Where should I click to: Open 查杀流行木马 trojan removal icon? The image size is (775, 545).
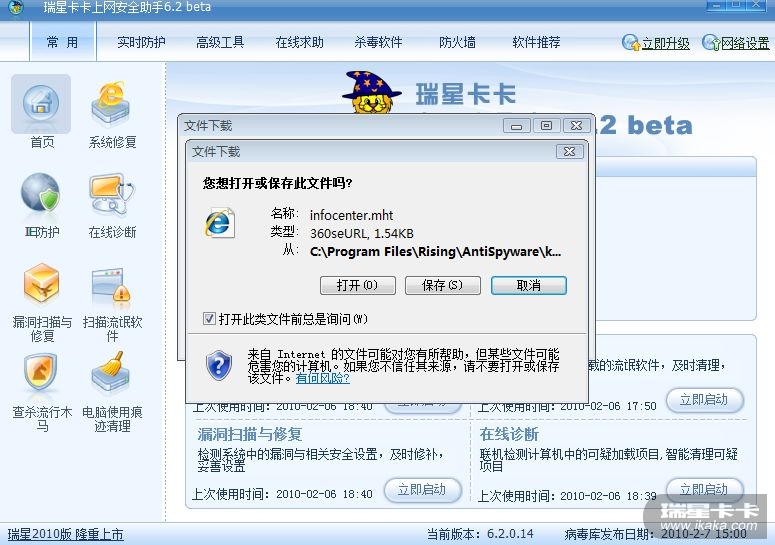coord(41,373)
